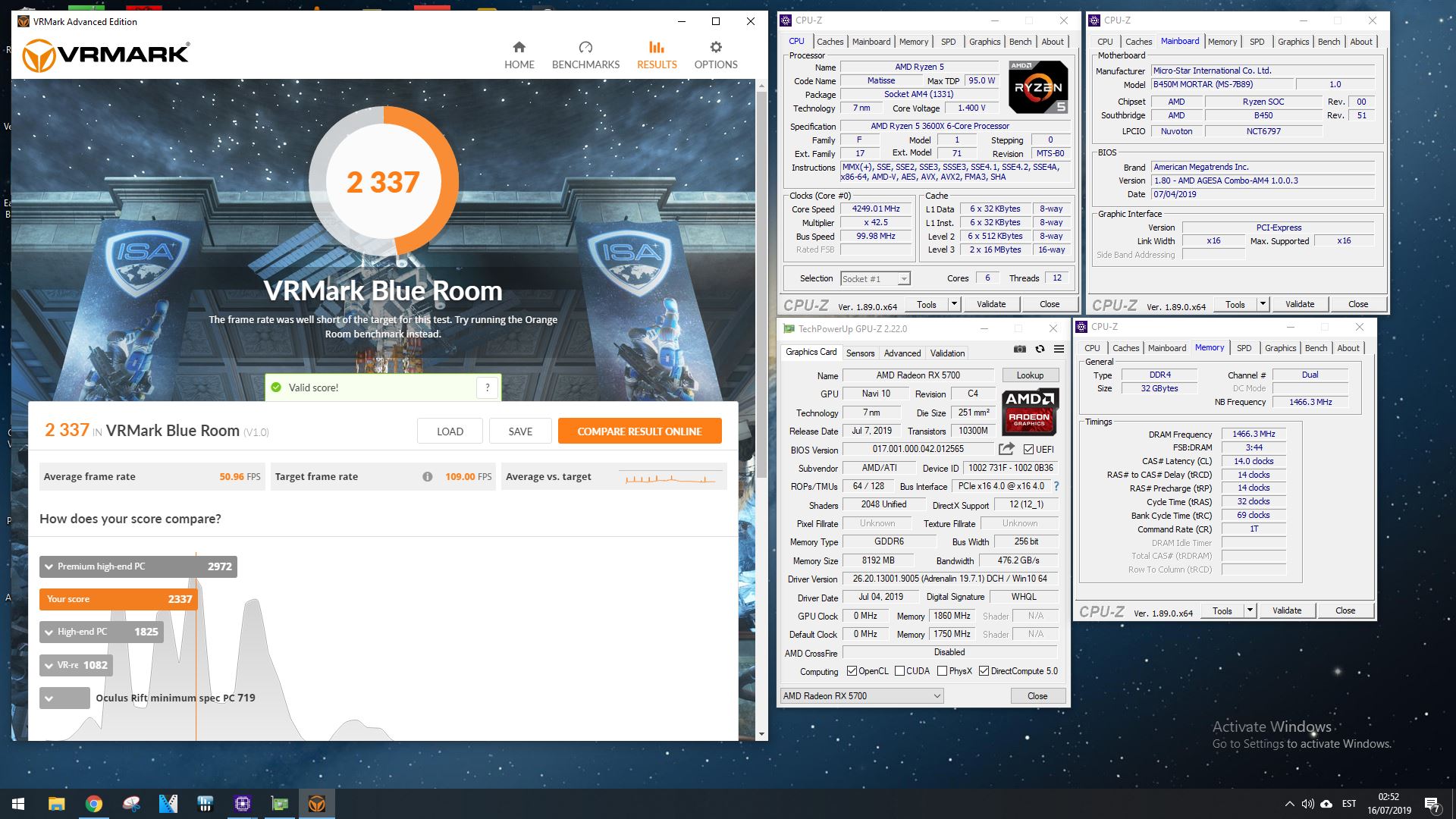The height and width of the screenshot is (819, 1456).
Task: Toggle PhysX checkbox
Action: [942, 671]
